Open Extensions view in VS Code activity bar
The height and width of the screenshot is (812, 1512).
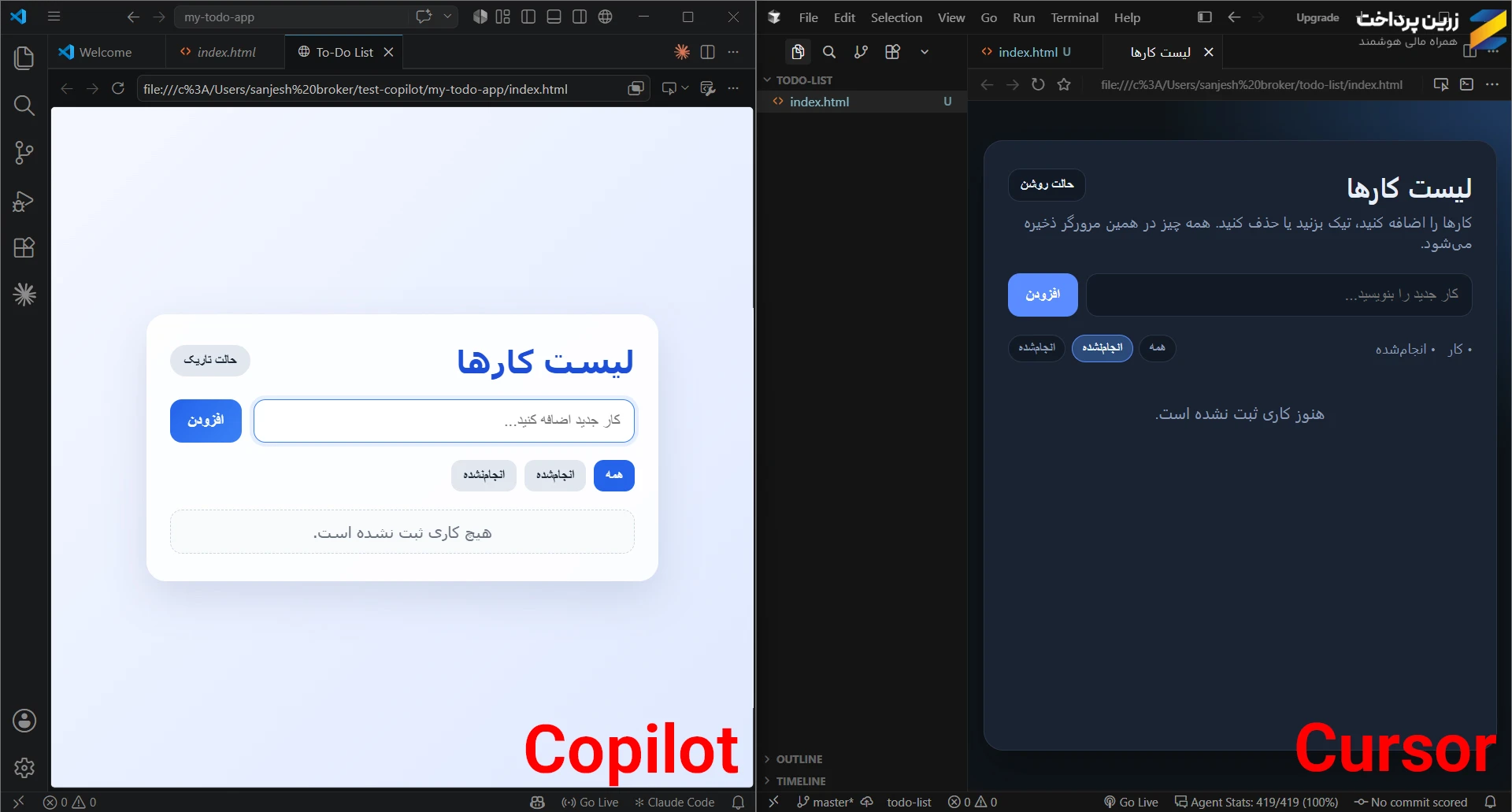24,247
